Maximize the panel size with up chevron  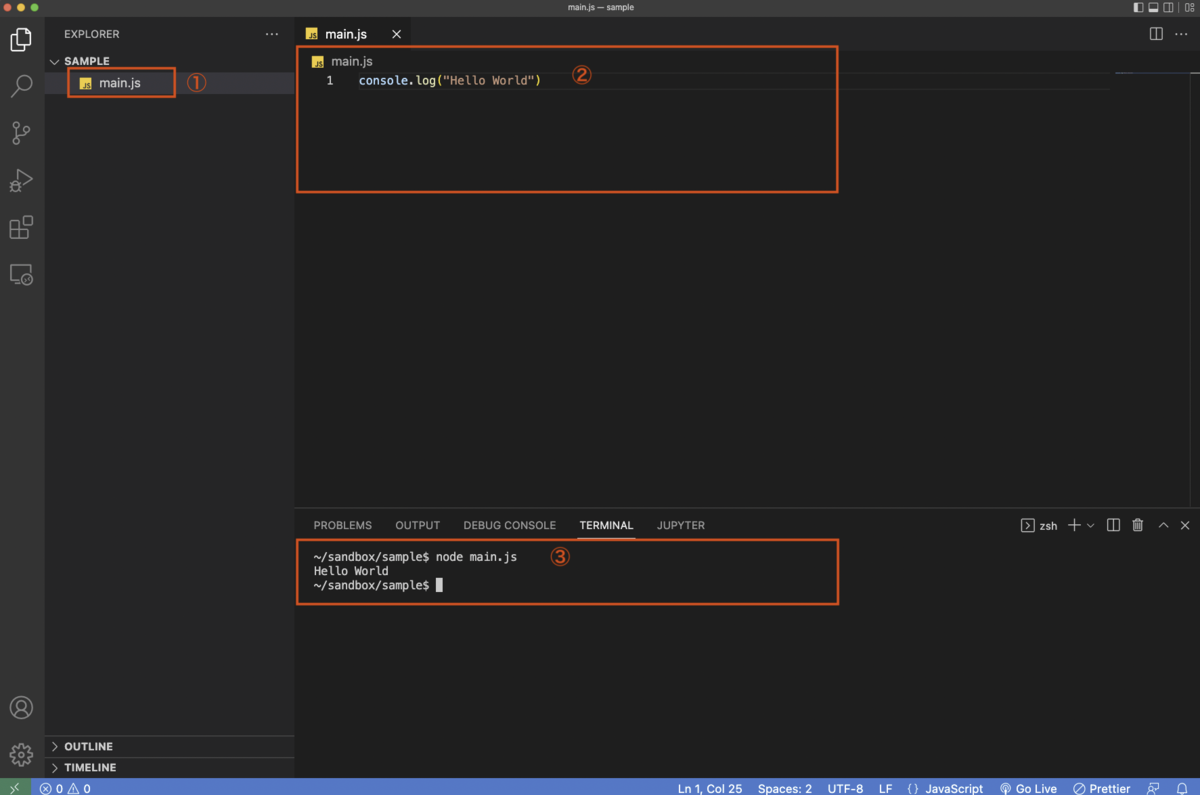[1163, 525]
